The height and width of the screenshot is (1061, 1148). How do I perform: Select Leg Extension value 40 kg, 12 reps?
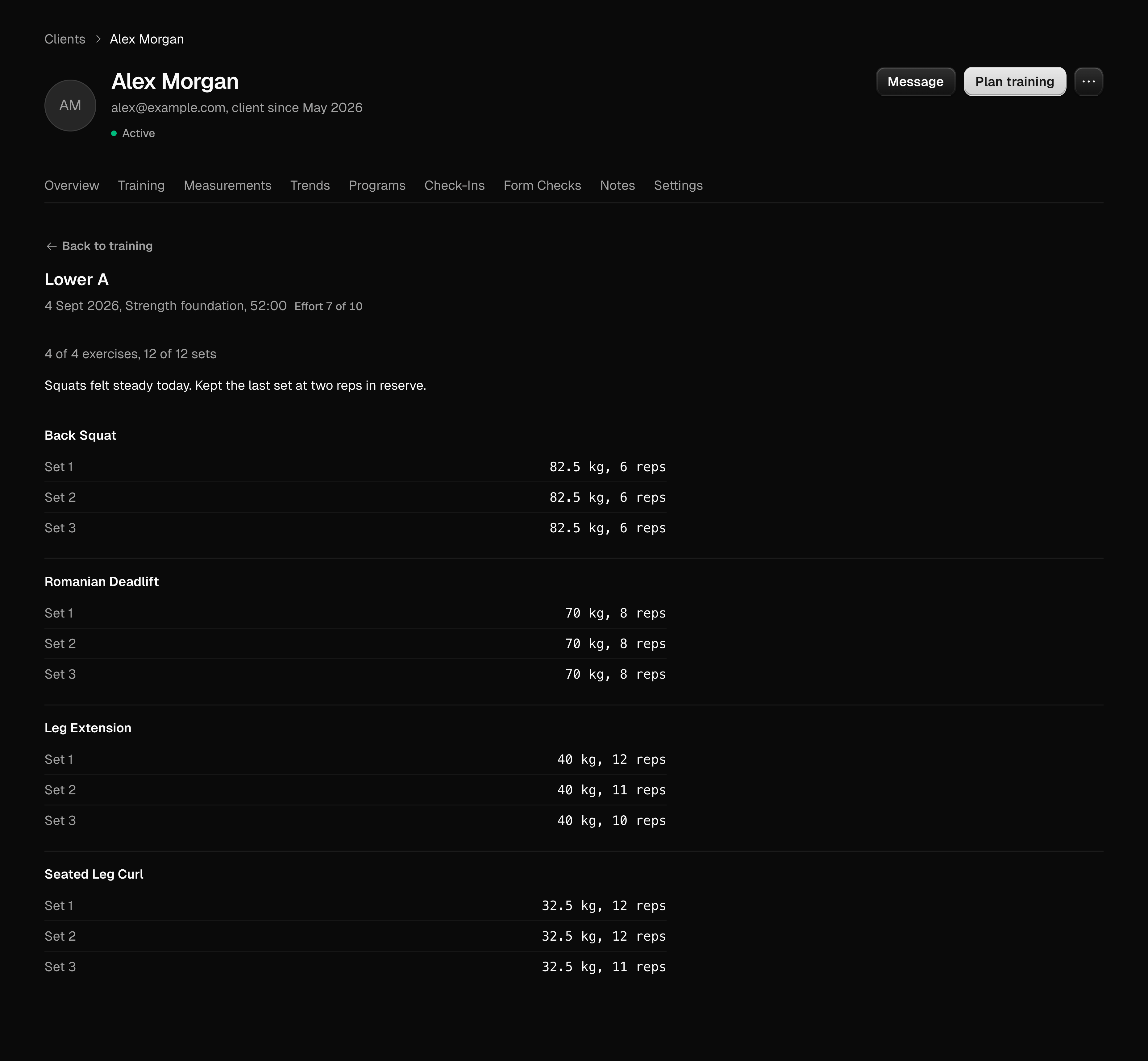611,759
